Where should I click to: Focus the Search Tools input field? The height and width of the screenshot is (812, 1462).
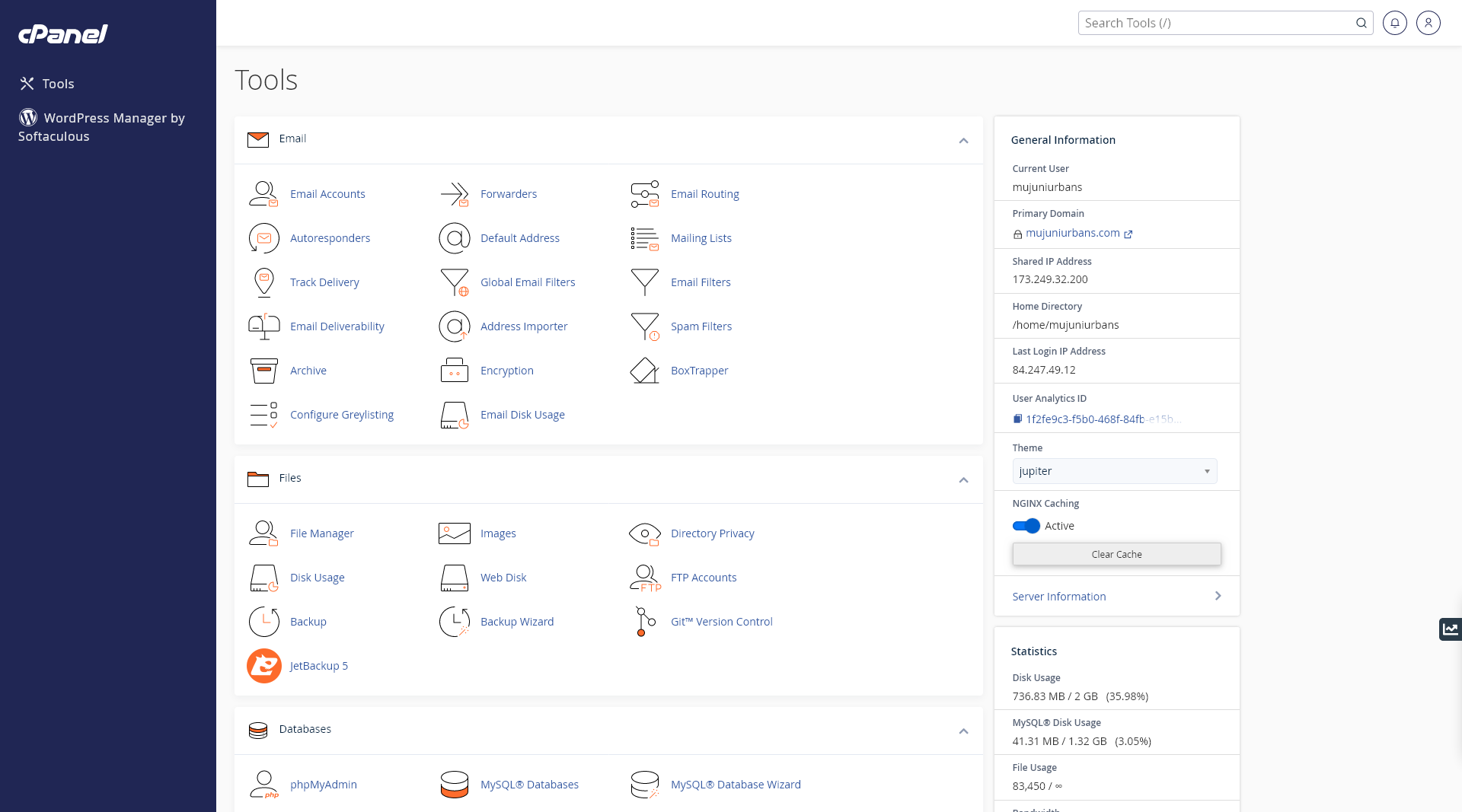pos(1215,23)
